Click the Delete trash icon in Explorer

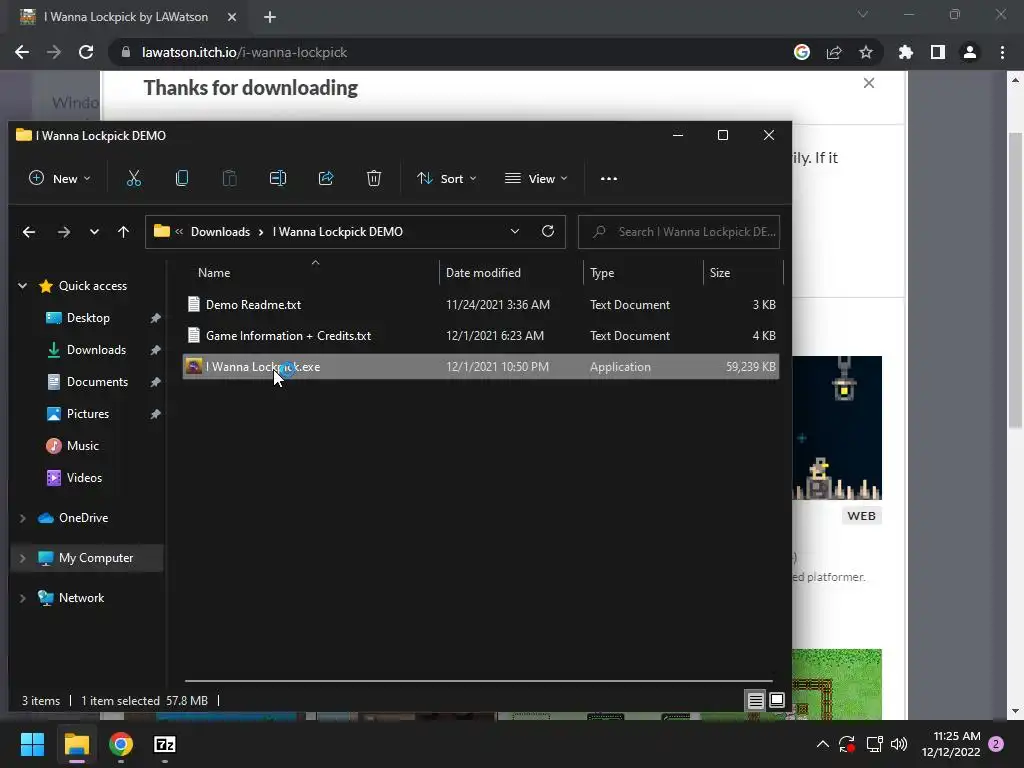pyautogui.click(x=374, y=178)
